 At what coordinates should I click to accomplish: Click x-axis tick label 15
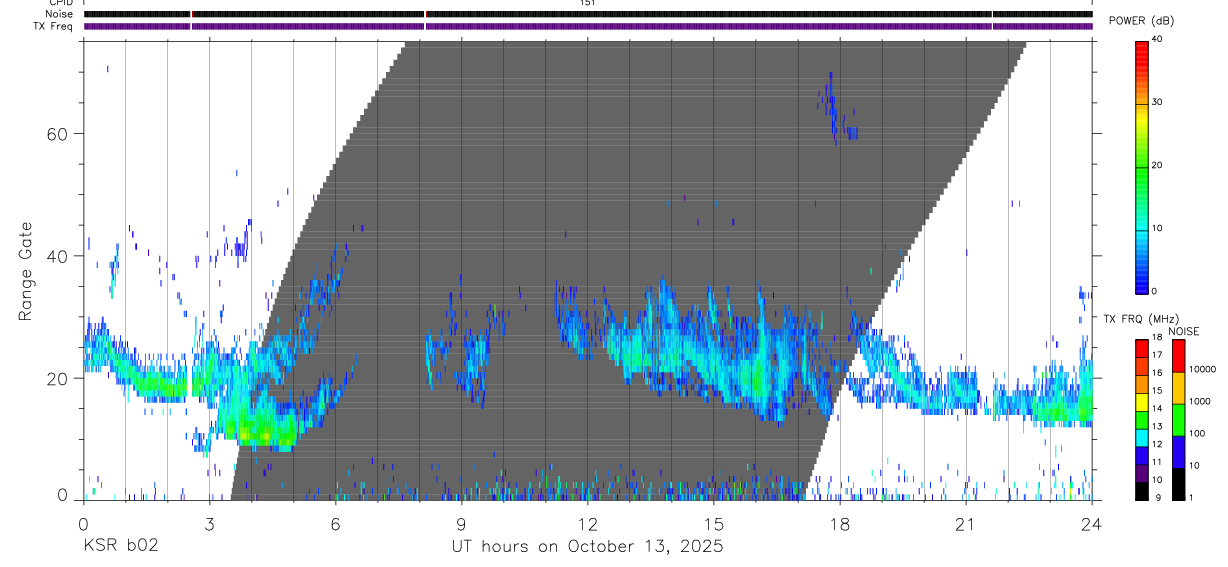[713, 523]
